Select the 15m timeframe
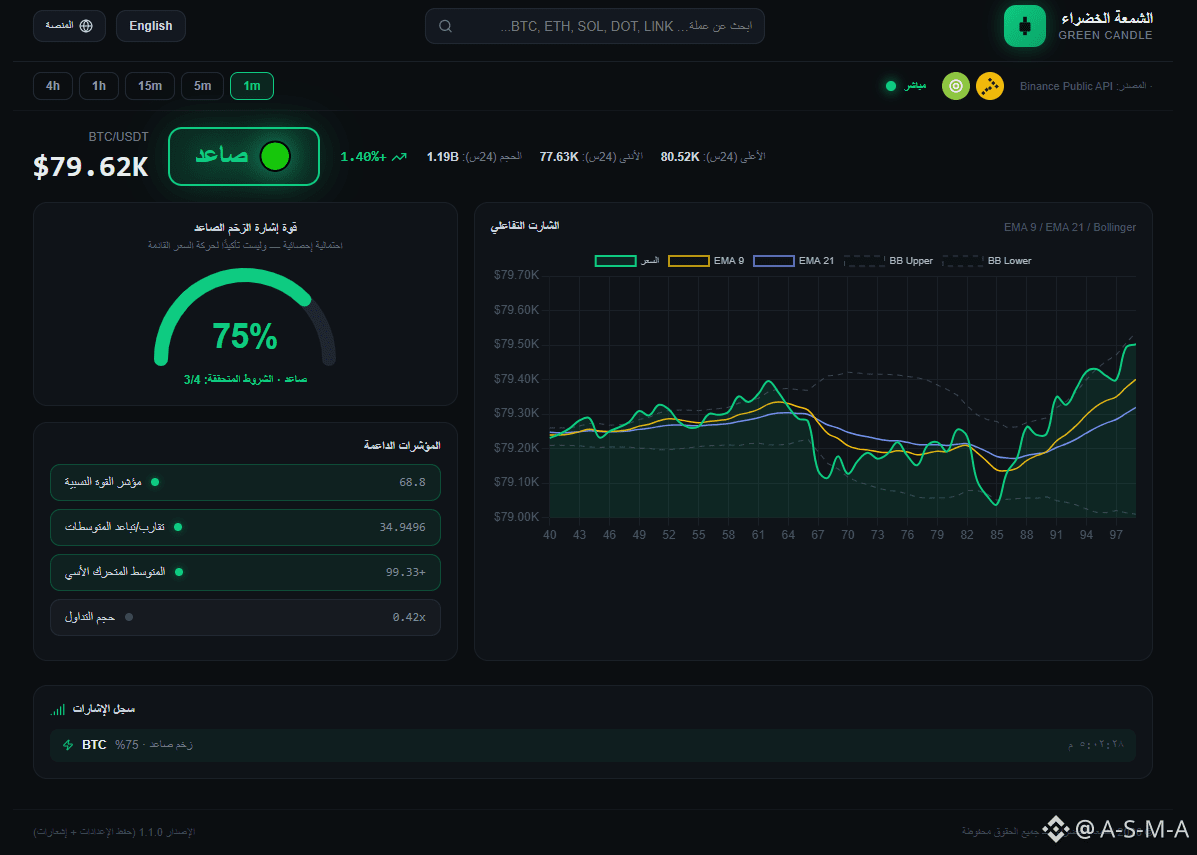 (150, 86)
